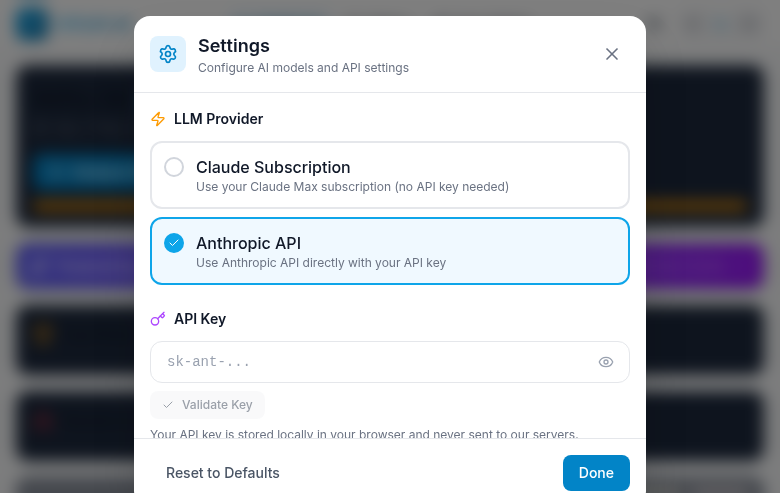Click Reset to Defaults

tap(223, 473)
